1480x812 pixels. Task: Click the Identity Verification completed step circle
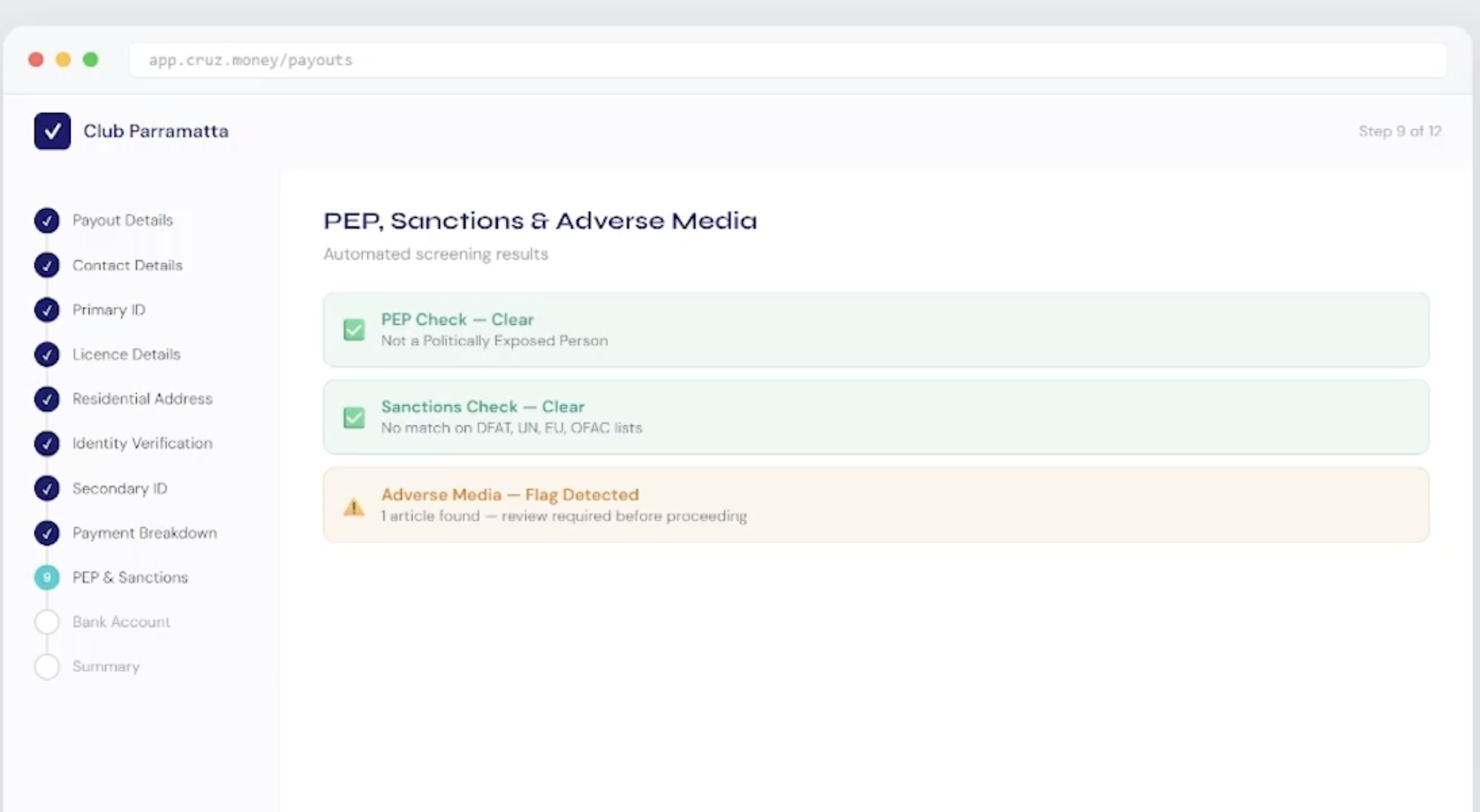pos(47,443)
